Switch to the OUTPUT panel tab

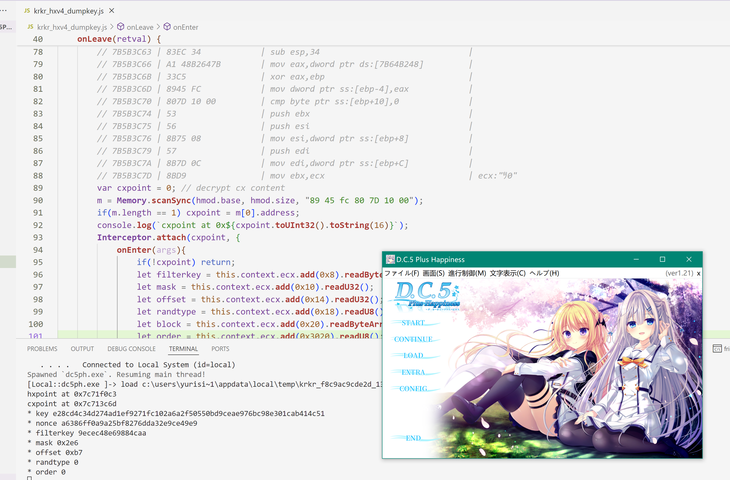click(x=83, y=349)
